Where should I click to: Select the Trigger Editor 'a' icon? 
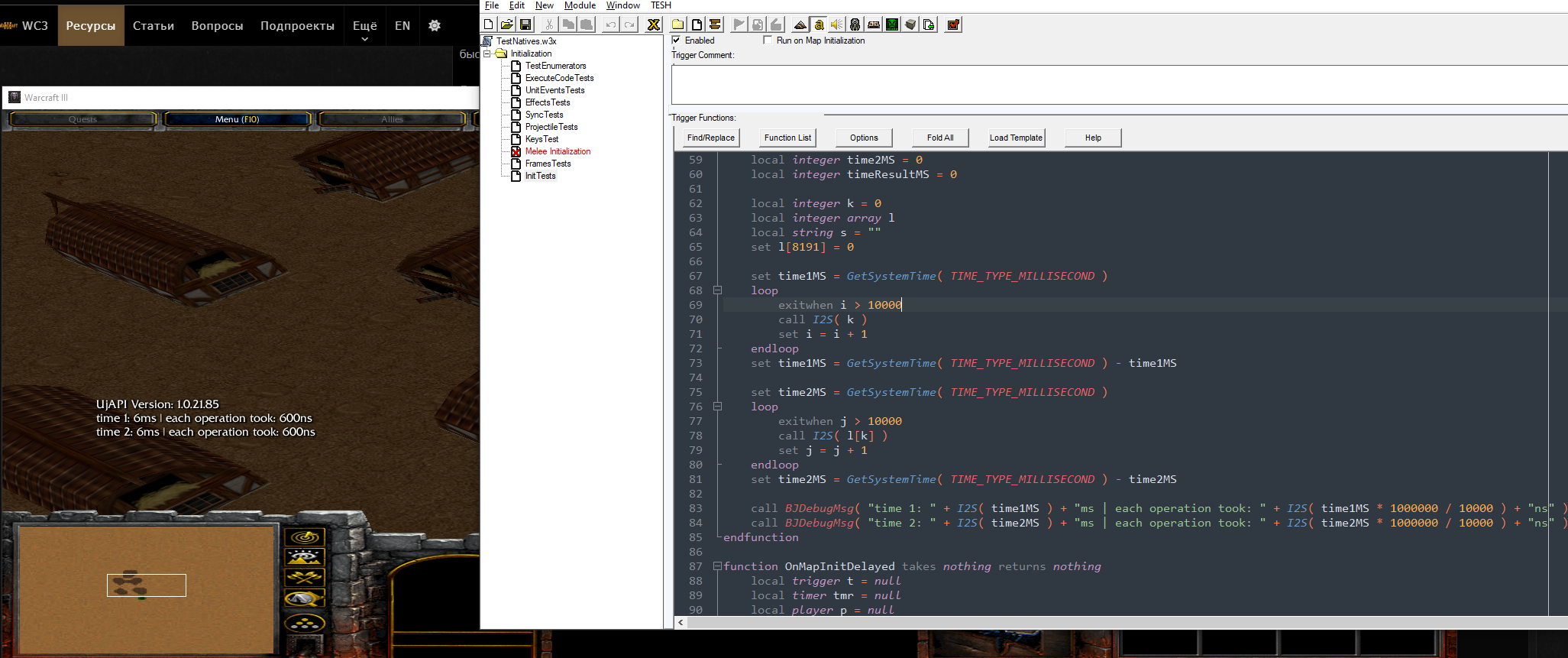pos(819,24)
